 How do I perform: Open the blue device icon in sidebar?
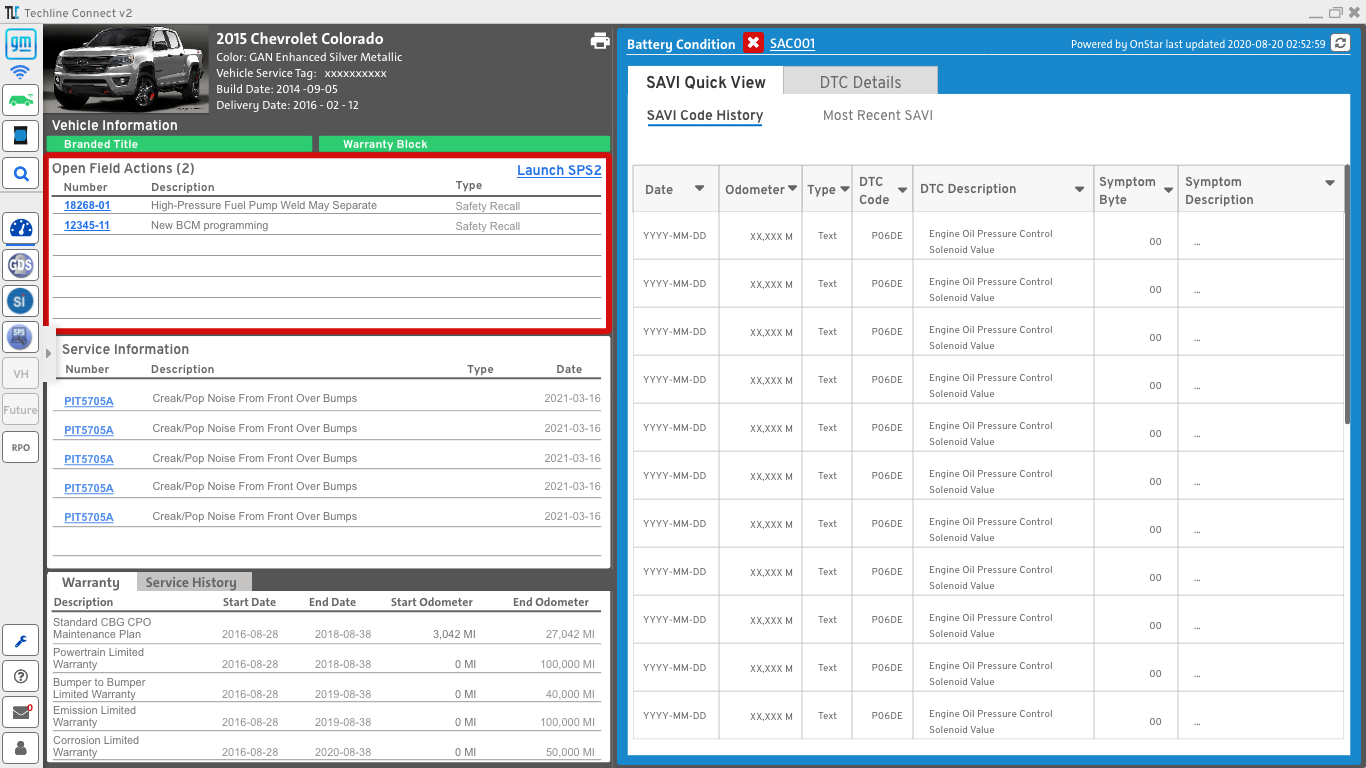tap(21, 135)
